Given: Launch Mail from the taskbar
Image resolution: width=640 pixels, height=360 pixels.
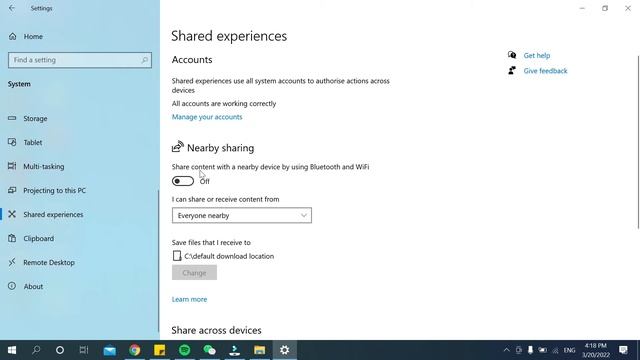Looking at the screenshot, I should [x=109, y=350].
